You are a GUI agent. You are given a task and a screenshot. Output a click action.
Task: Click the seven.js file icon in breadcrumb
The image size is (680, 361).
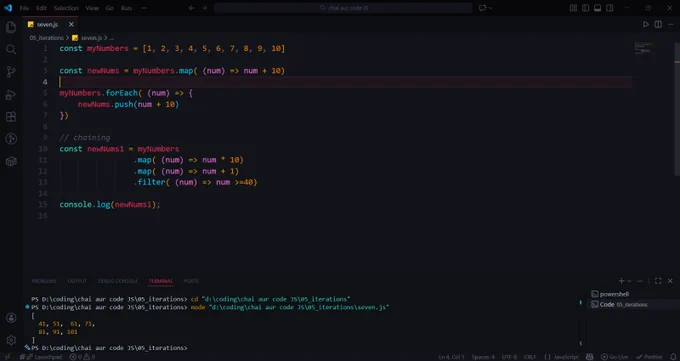click(75, 38)
